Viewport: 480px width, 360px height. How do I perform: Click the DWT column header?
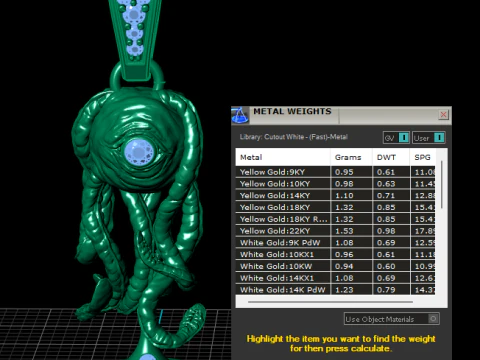(x=391, y=157)
